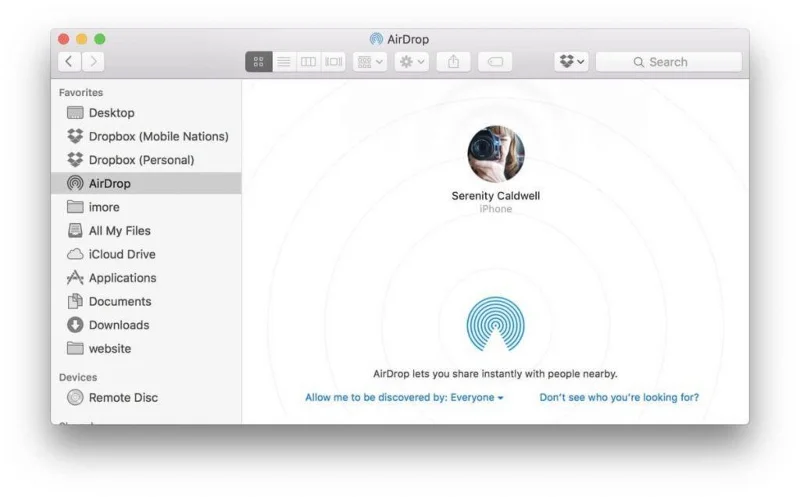800x497 pixels.
Task: Open the Dropbox toolbar dropdown
Action: 572,62
